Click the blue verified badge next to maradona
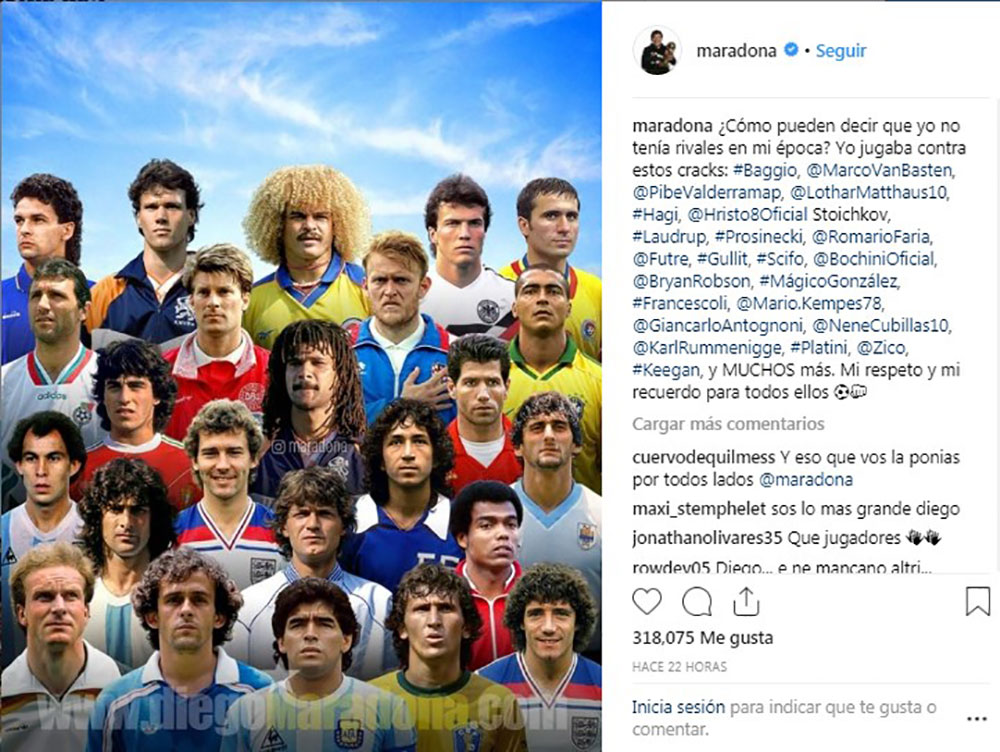This screenshot has height=752, width=1000. 791,50
